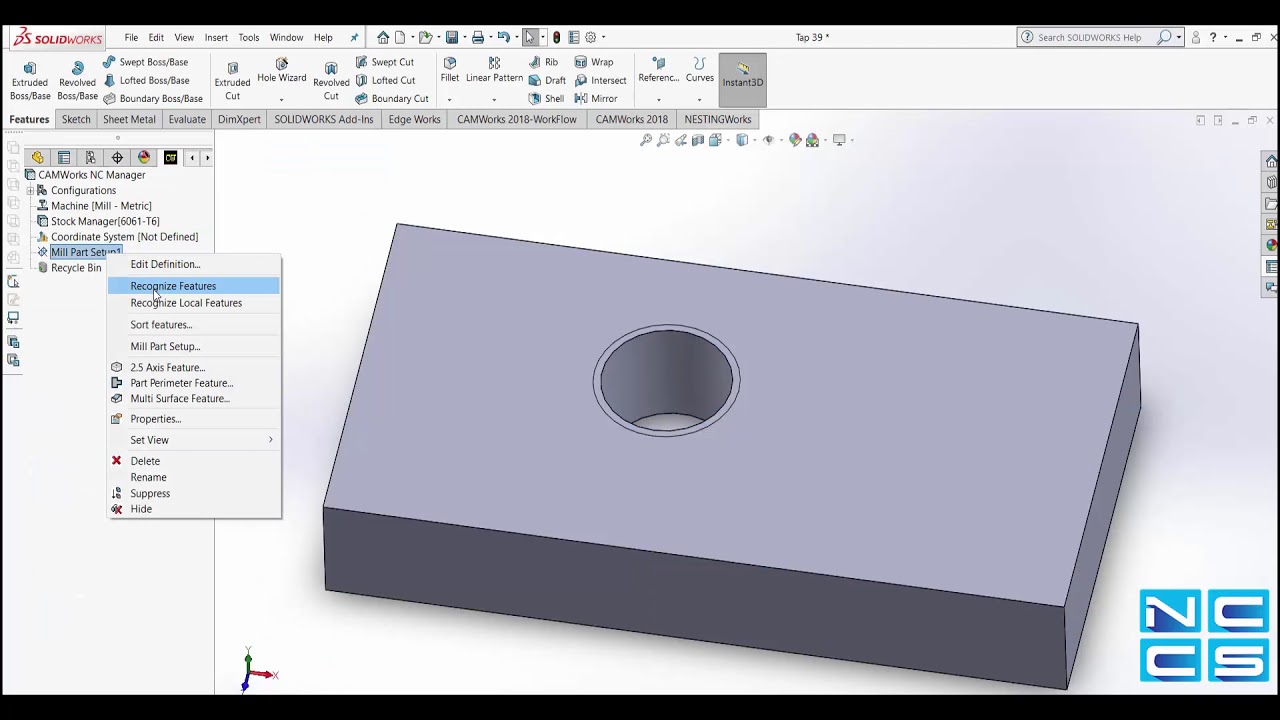Switch to the Sketch tab

pyautogui.click(x=76, y=119)
